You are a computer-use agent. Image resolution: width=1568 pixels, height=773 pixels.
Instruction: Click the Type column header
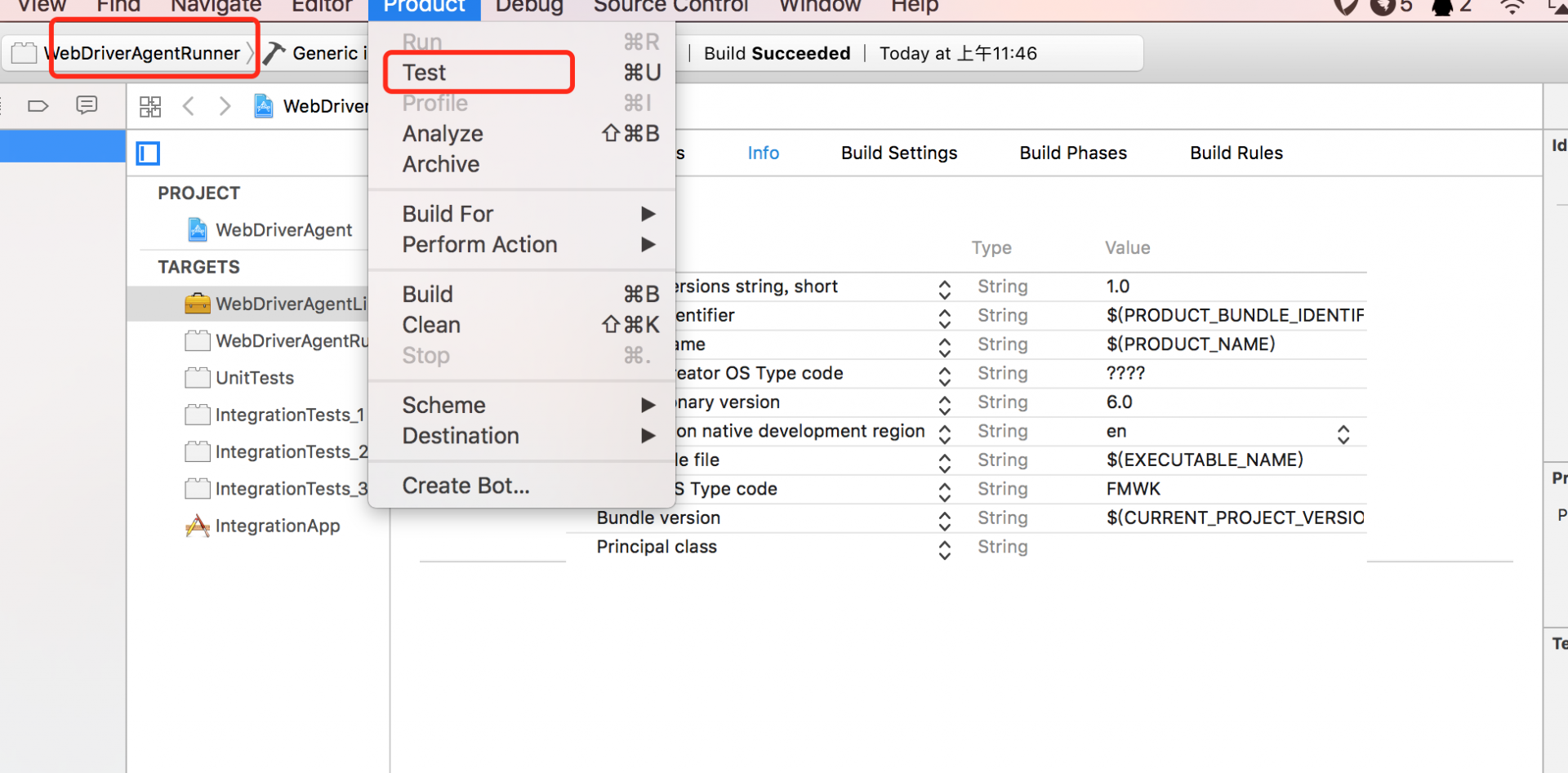click(991, 248)
